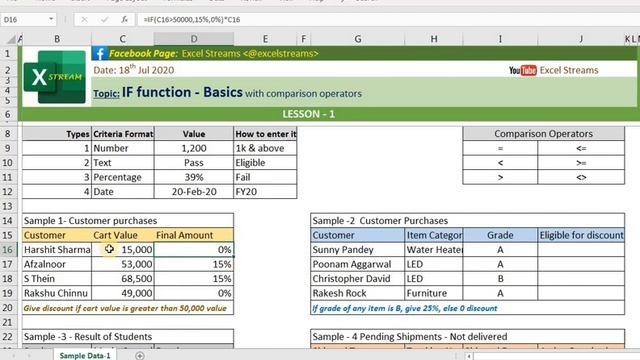
Task: Select value cell '39%'
Action: click(x=194, y=177)
